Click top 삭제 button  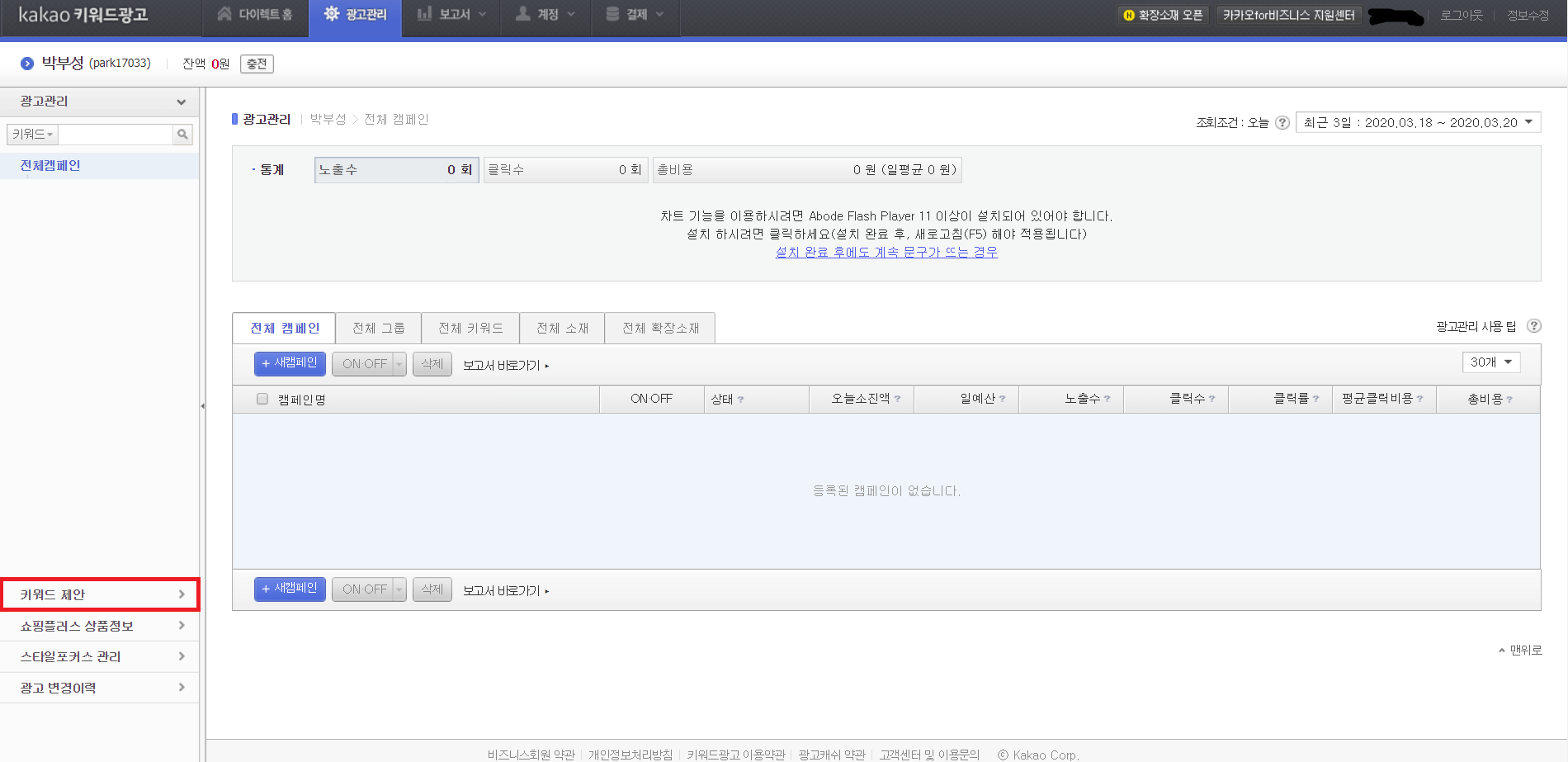pos(432,364)
